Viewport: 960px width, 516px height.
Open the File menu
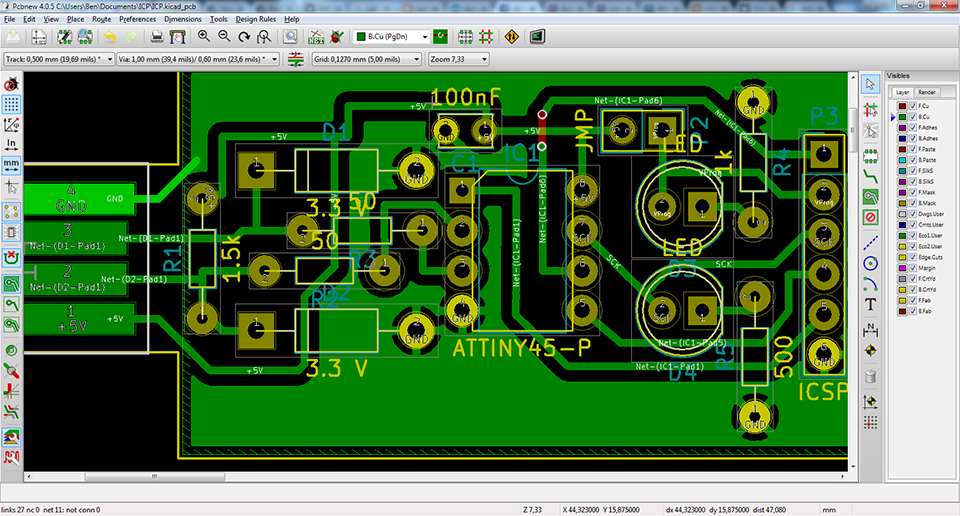(x=10, y=19)
